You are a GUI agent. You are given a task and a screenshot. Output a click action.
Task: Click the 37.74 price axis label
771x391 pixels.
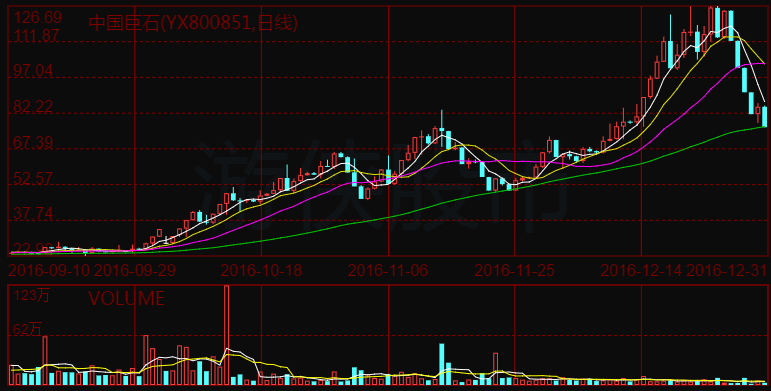point(33,213)
